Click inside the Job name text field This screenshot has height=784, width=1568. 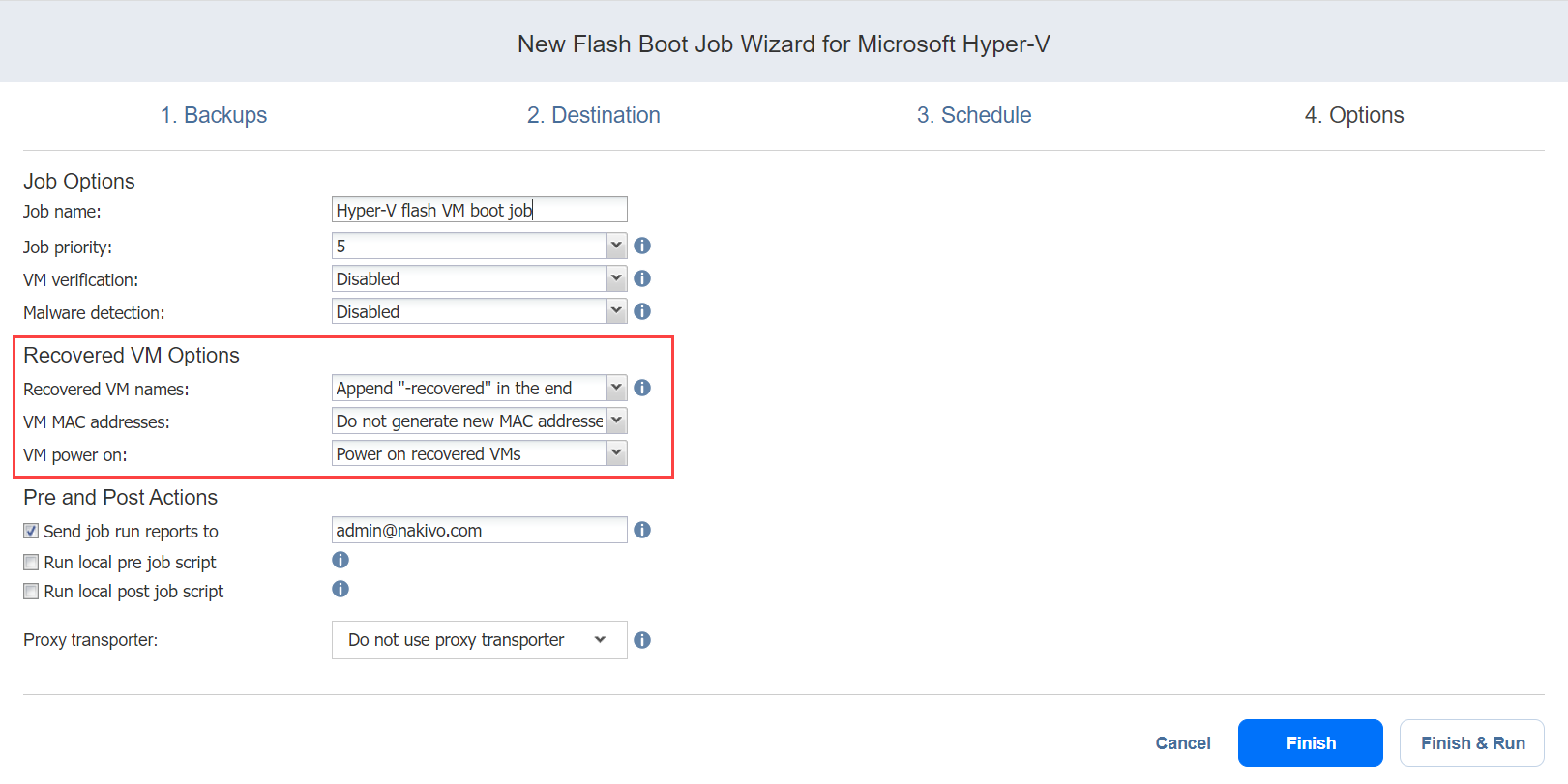point(479,211)
